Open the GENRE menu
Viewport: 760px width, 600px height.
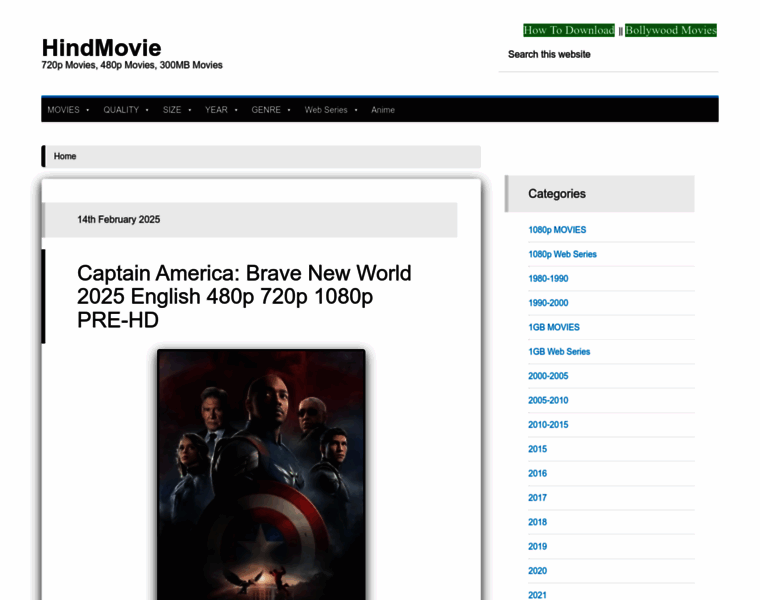click(x=270, y=110)
